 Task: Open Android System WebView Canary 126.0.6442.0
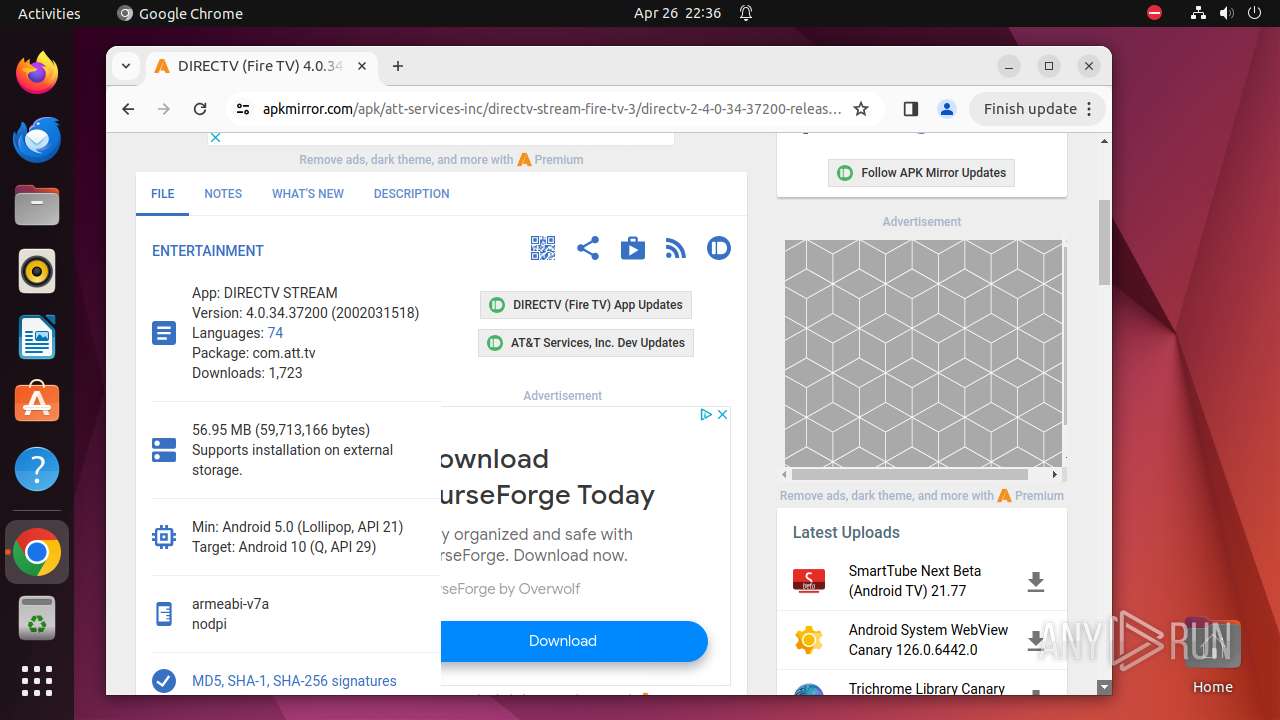coord(929,640)
